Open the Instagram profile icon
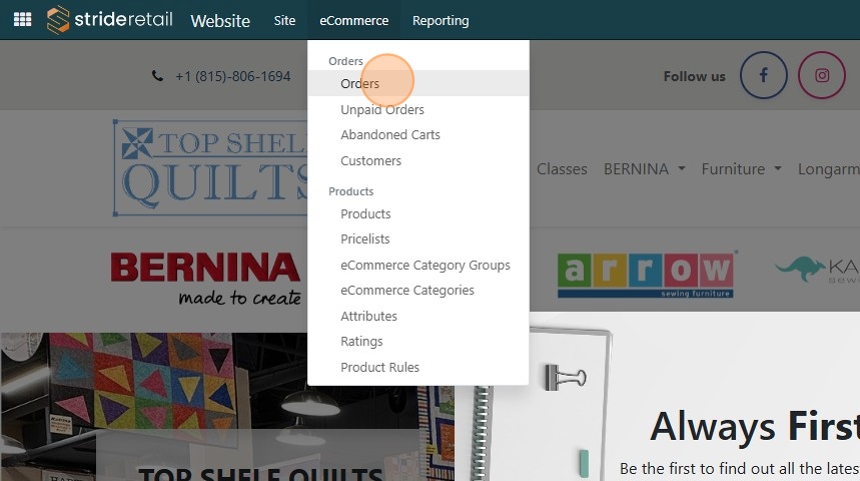 [822, 75]
